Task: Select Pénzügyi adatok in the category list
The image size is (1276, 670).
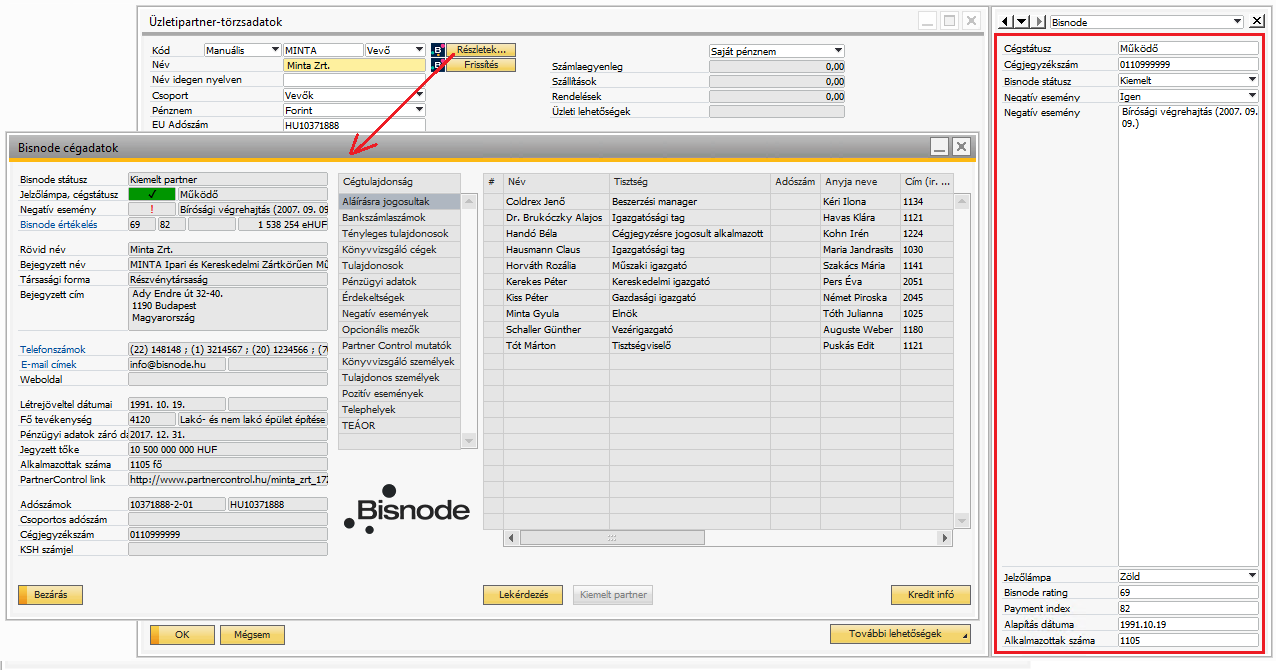Action: point(379,282)
